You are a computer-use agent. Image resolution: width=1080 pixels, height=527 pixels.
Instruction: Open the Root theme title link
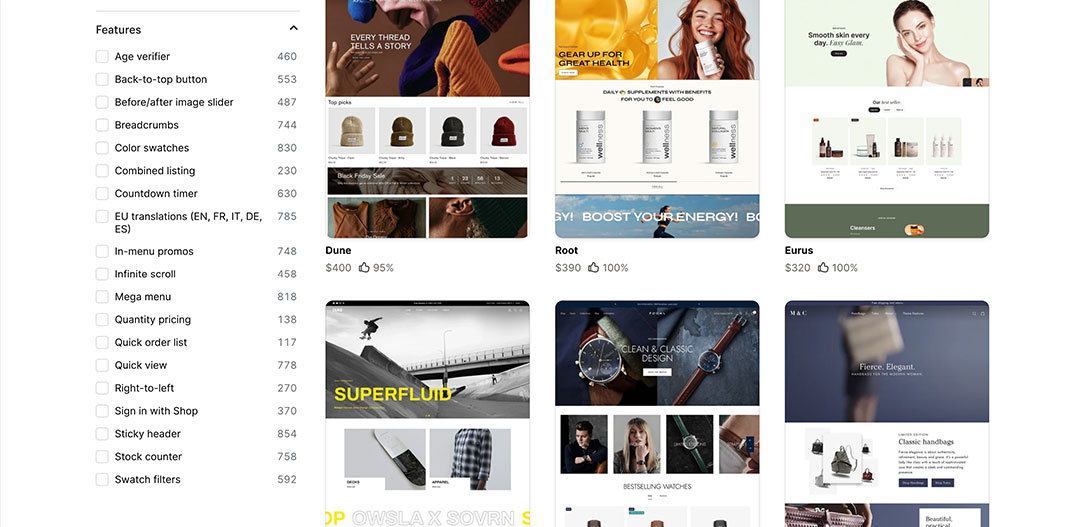tap(566, 250)
